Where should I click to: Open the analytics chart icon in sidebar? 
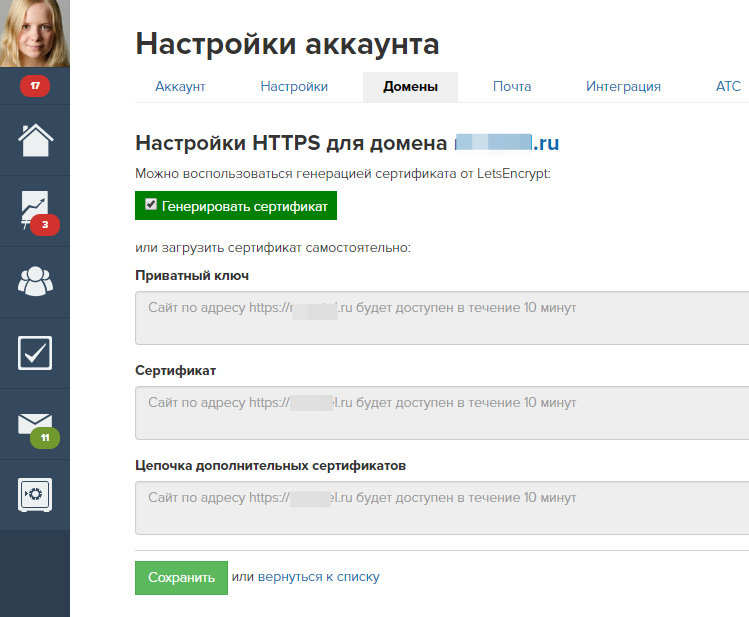click(35, 210)
